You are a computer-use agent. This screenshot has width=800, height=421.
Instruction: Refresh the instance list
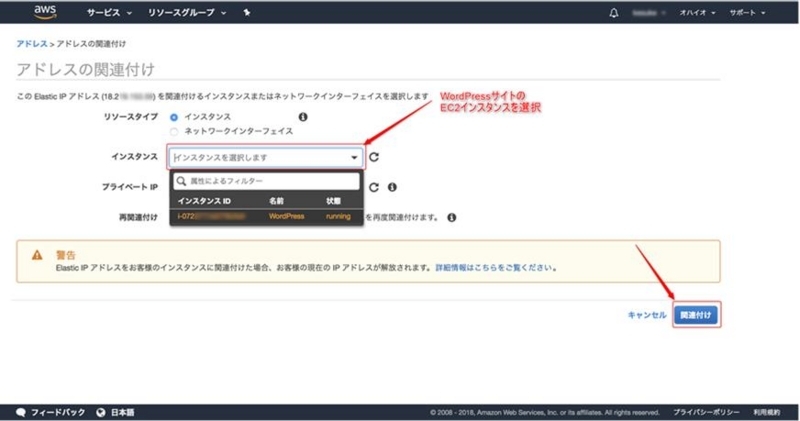[x=374, y=157]
